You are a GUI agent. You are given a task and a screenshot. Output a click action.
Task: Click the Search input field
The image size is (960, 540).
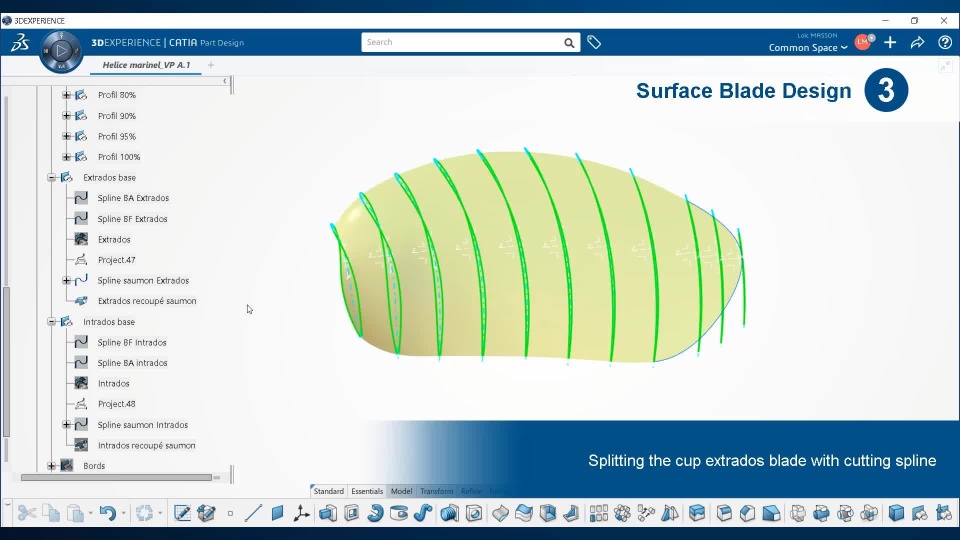[x=462, y=42]
